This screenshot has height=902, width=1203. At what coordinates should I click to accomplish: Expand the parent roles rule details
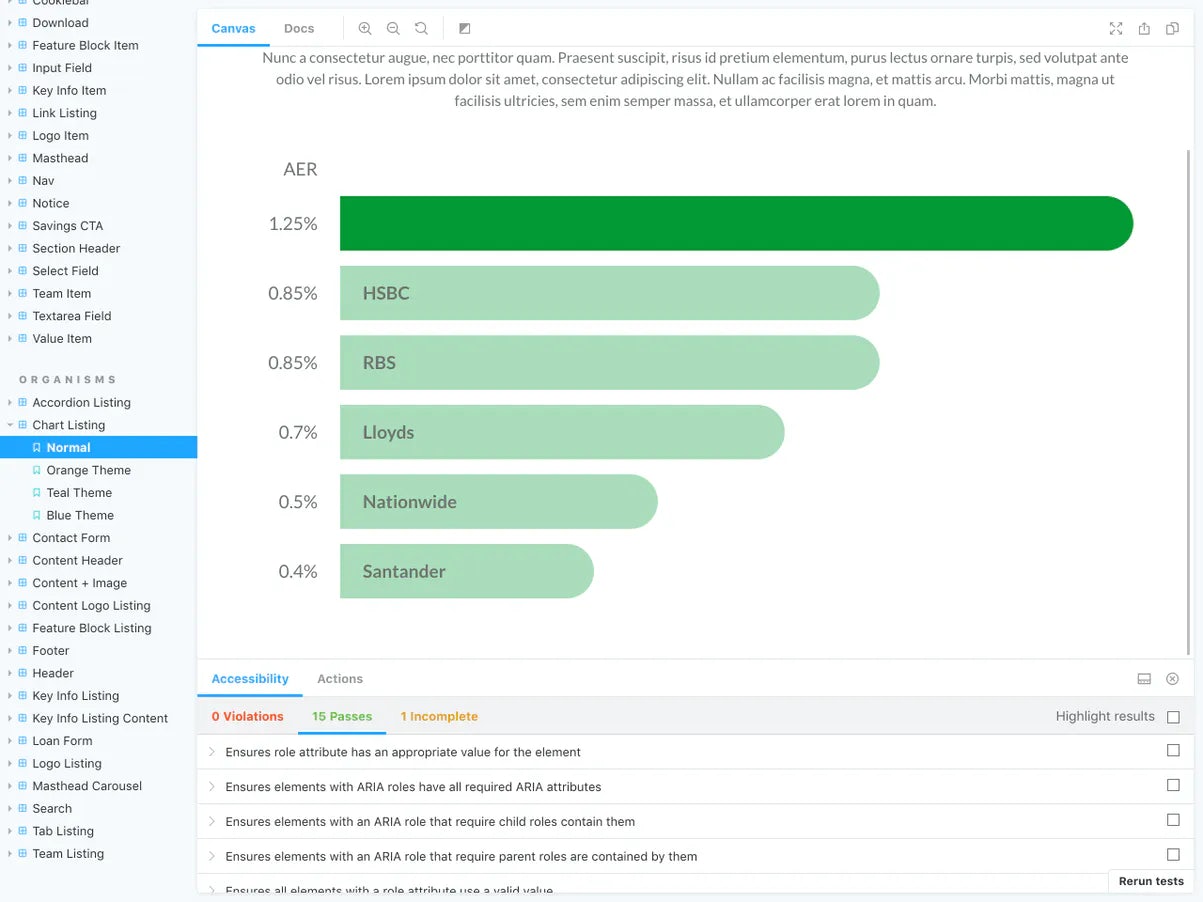[212, 857]
